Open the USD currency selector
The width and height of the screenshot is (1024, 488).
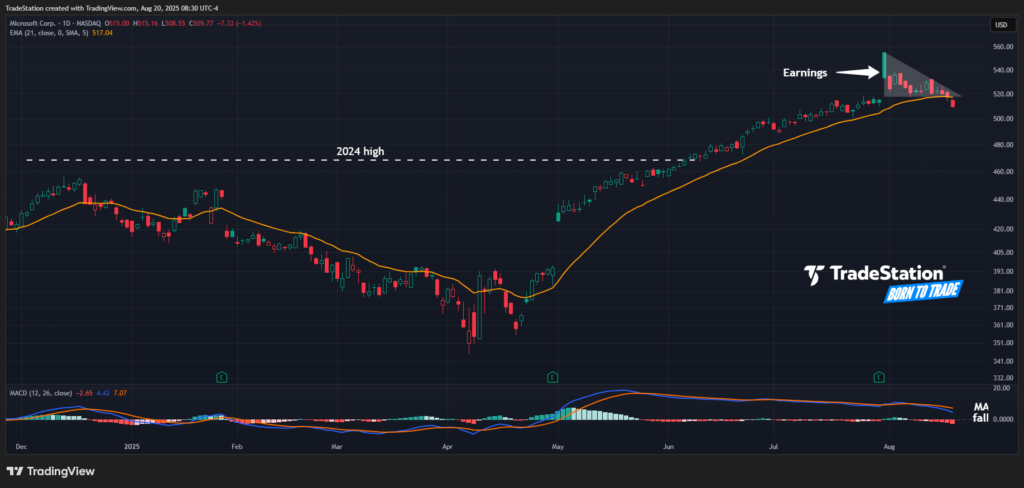point(999,25)
